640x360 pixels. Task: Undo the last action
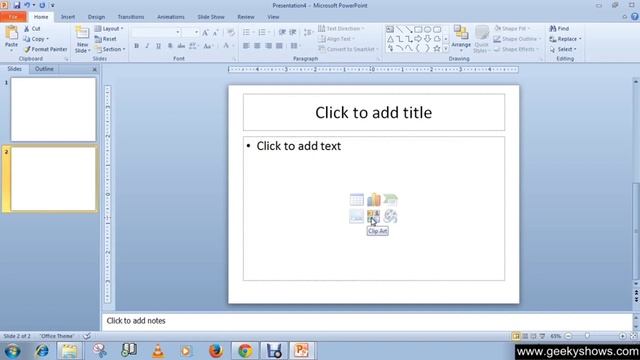pyautogui.click(x=27, y=5)
